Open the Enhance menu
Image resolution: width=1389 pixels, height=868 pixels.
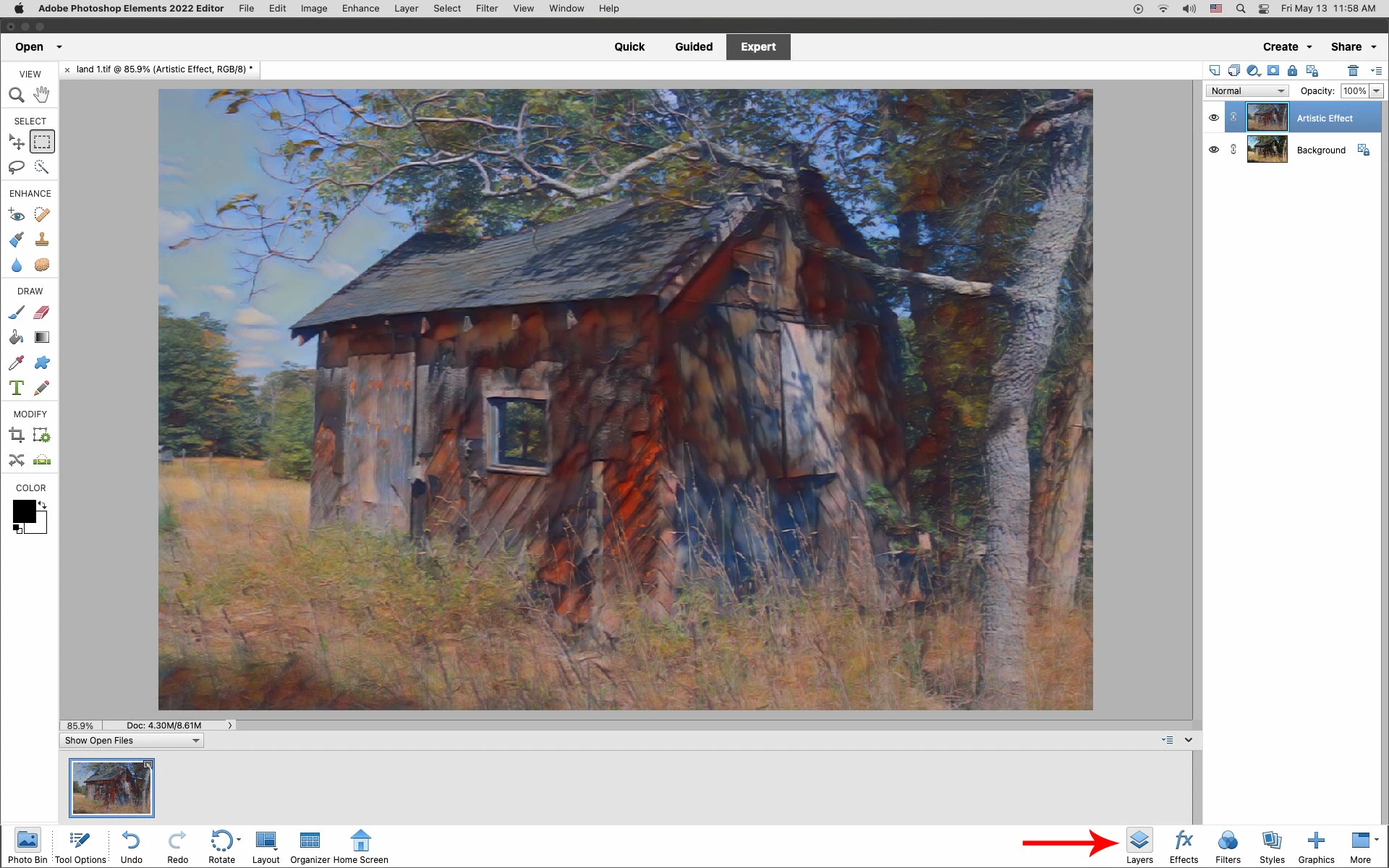[360, 9]
